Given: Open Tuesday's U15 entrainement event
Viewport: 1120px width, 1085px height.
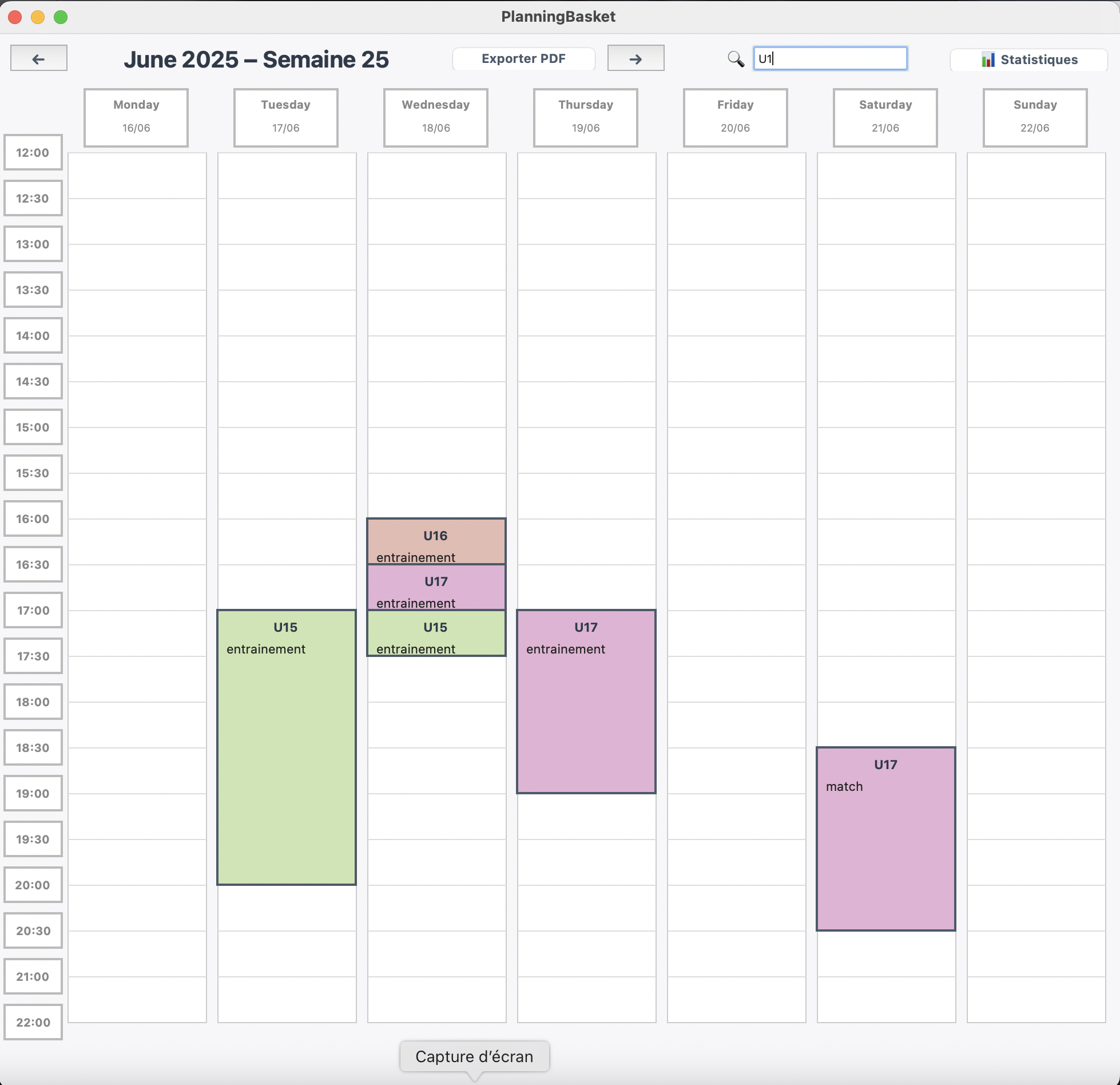Looking at the screenshot, I should [287, 747].
